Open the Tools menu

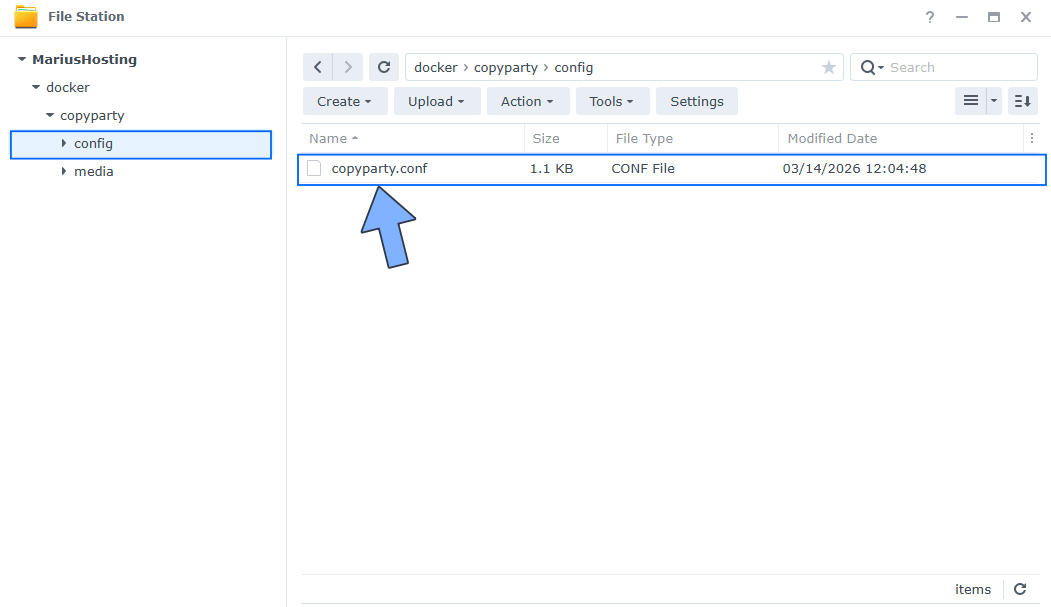point(612,100)
